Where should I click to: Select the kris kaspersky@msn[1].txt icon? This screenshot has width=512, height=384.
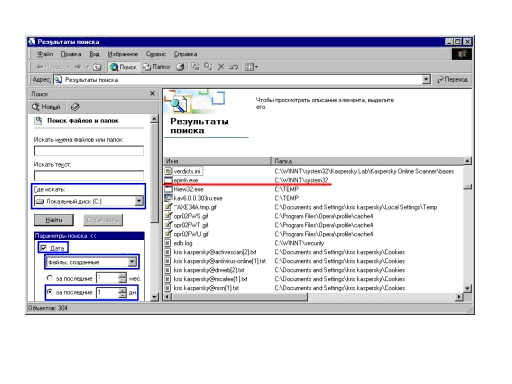coord(168,288)
